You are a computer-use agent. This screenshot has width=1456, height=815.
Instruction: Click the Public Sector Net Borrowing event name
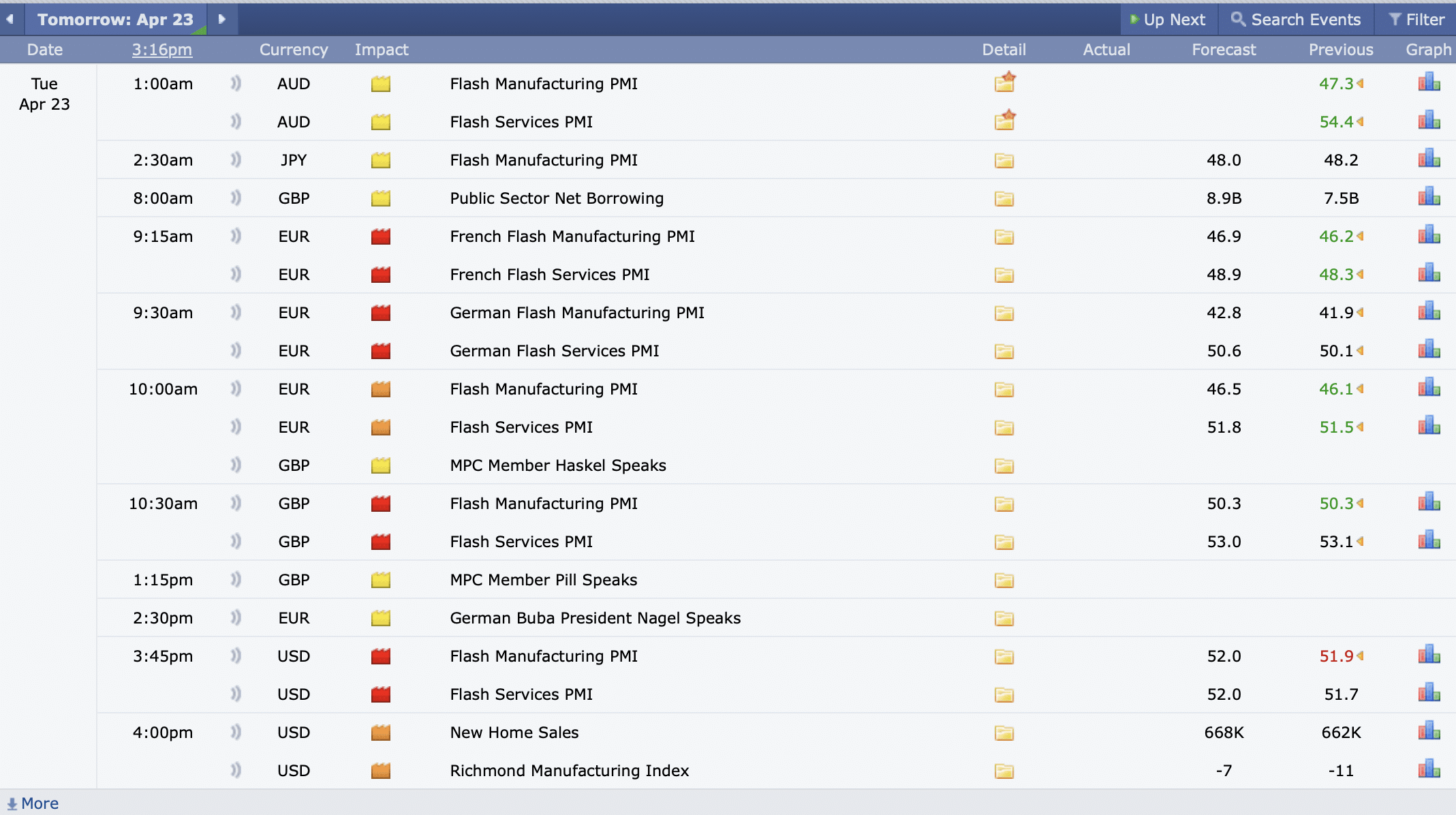pyautogui.click(x=557, y=198)
